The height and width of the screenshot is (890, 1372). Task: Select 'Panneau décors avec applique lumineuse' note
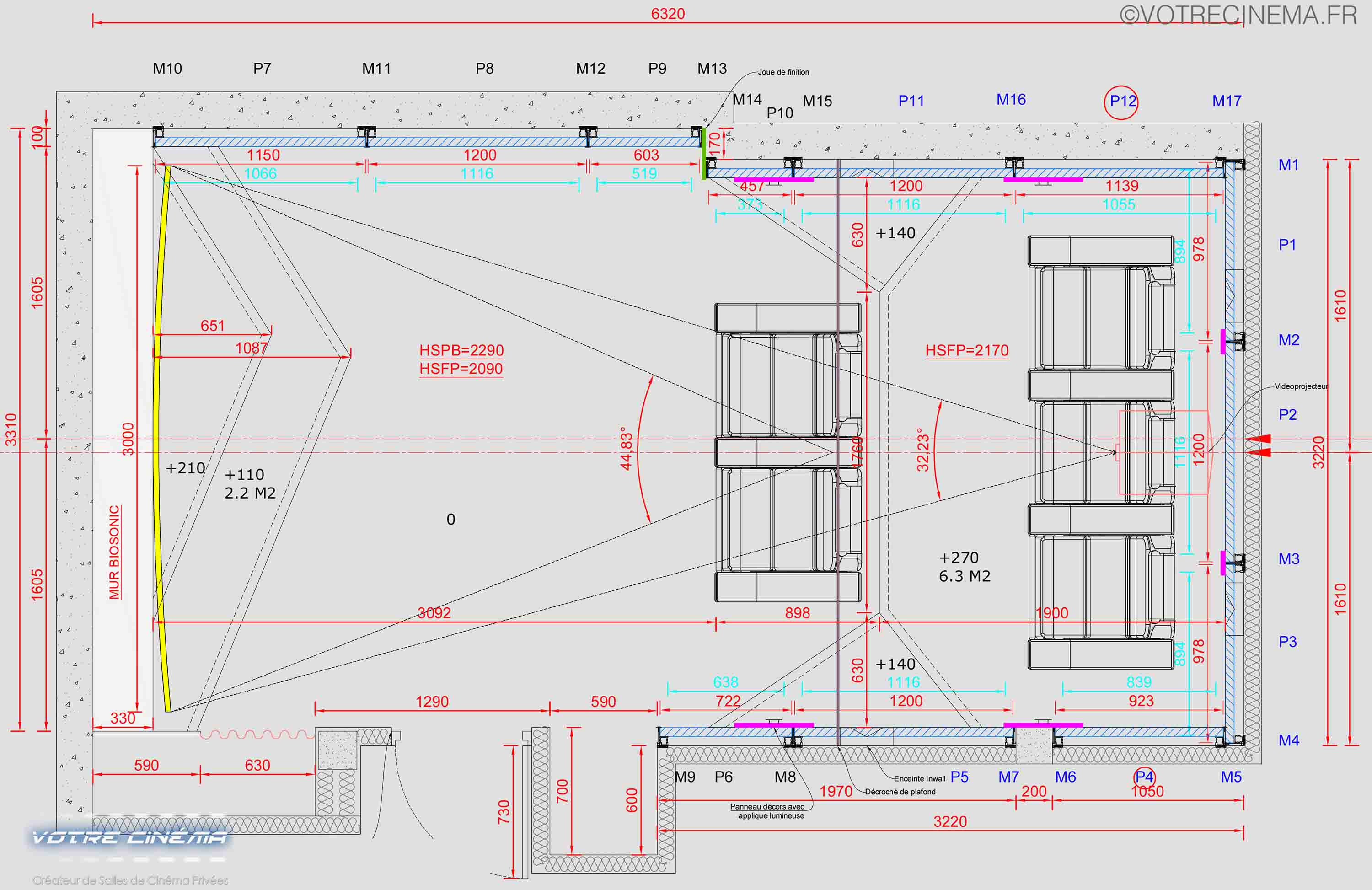coord(767,811)
